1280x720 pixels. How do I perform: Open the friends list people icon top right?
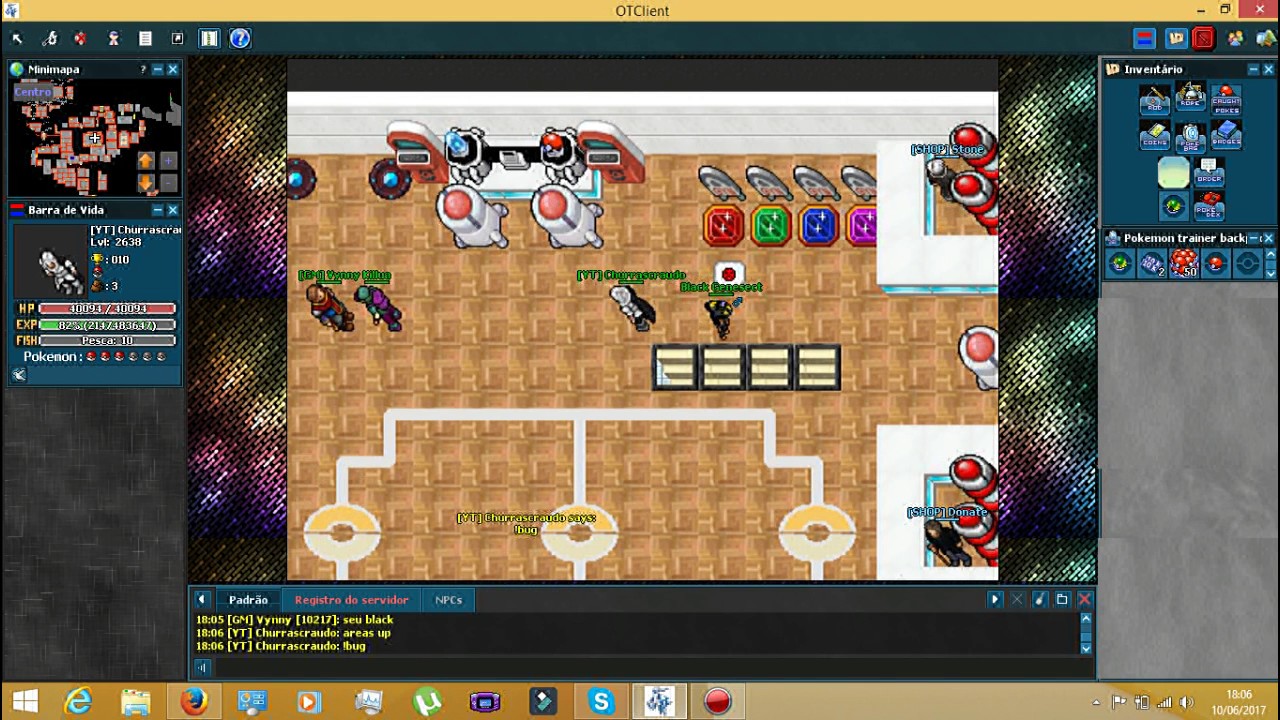point(1236,39)
